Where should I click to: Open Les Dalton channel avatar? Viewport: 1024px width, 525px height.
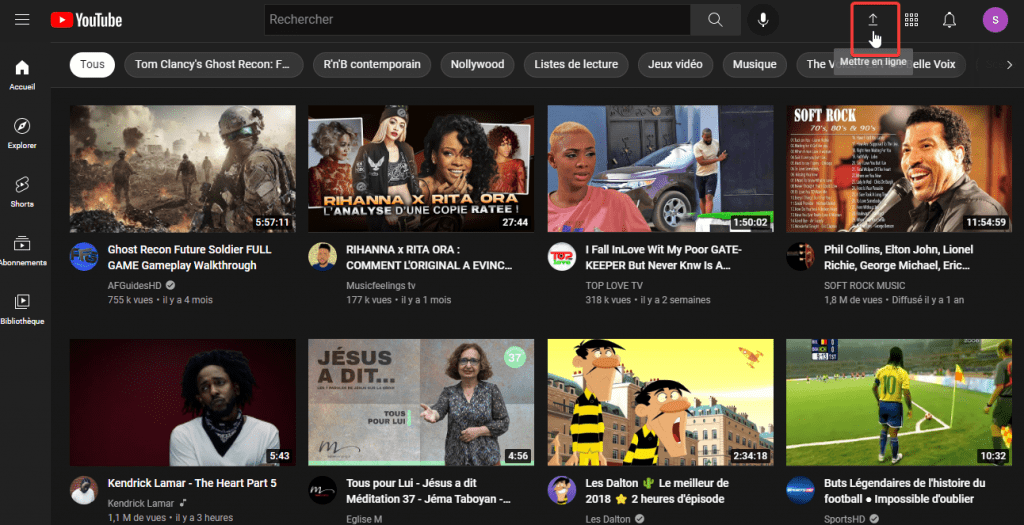[562, 490]
